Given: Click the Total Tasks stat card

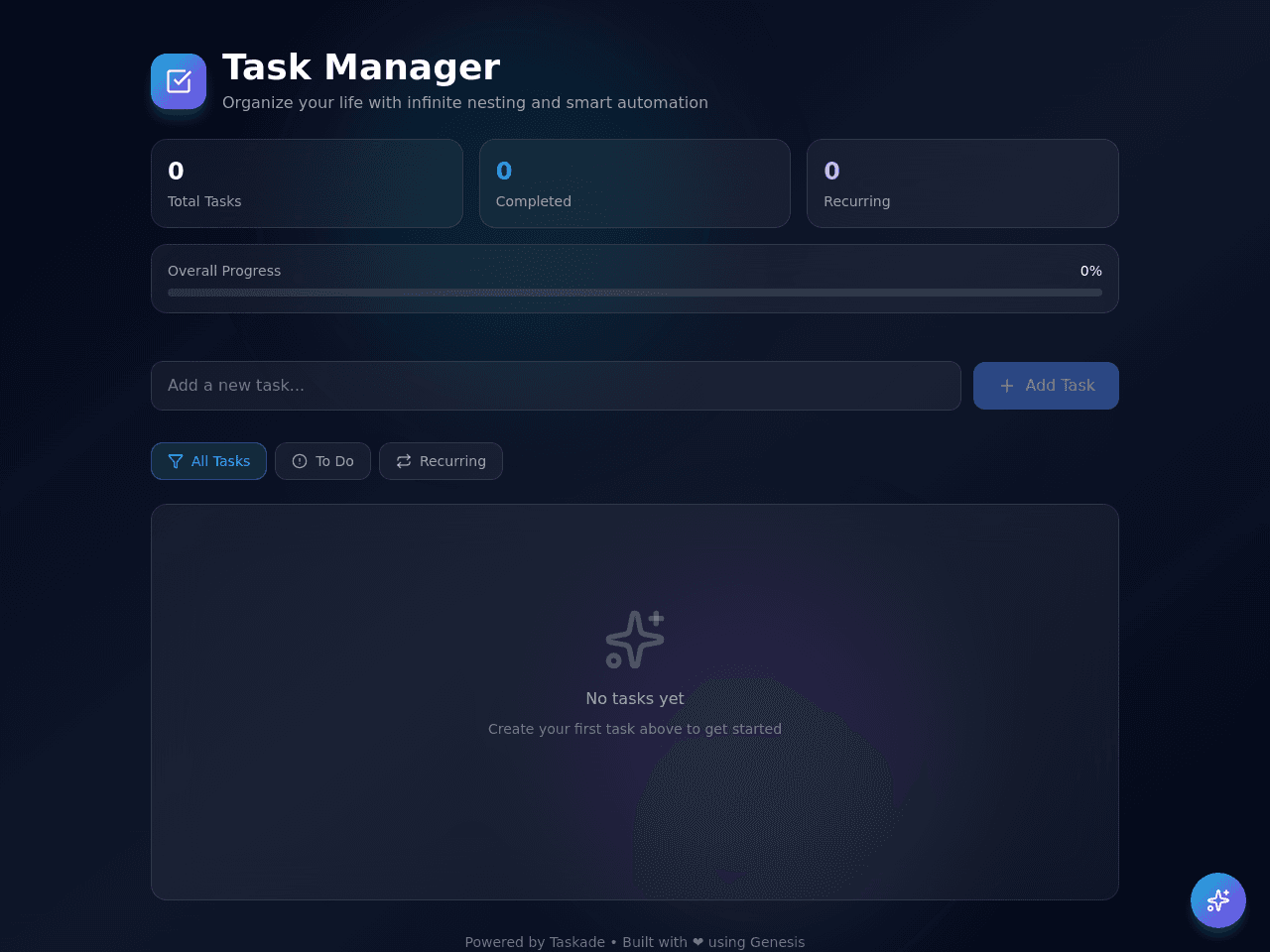Looking at the screenshot, I should pyautogui.click(x=307, y=183).
